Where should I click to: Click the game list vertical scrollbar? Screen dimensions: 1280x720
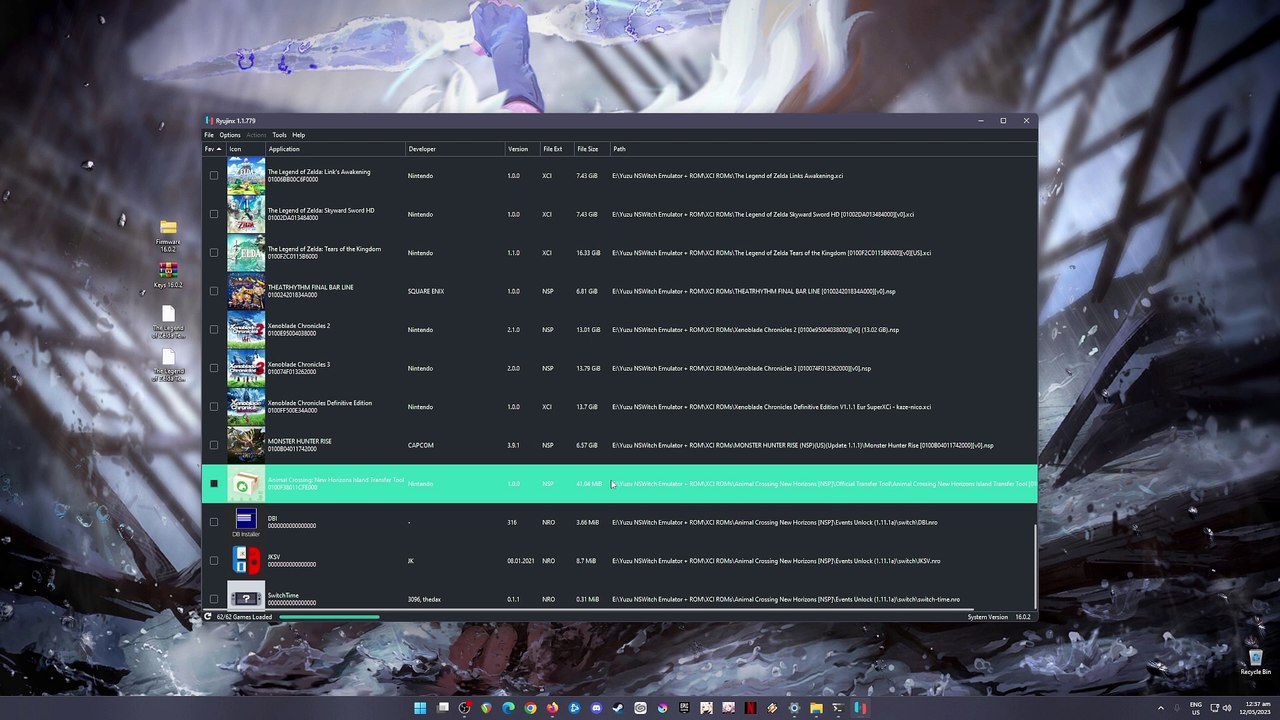click(1035, 565)
